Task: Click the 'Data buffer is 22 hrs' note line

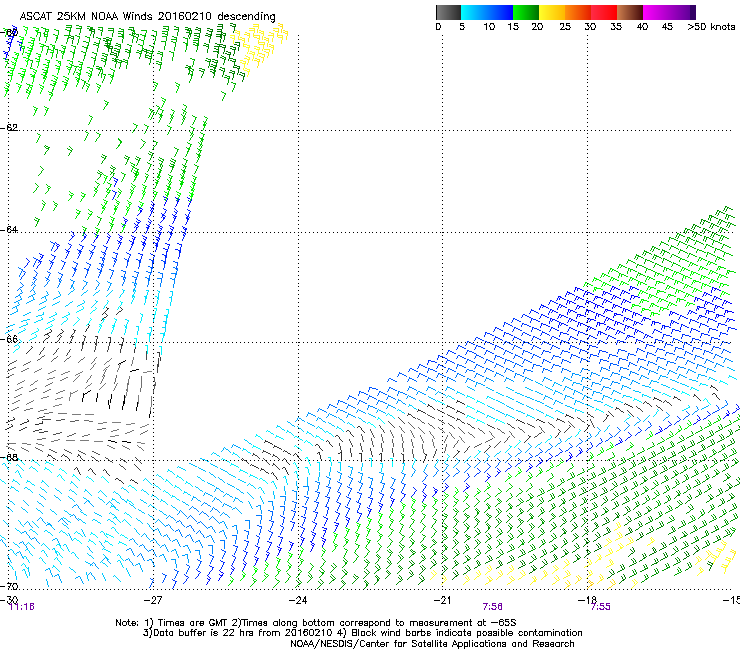Action: pos(362,633)
